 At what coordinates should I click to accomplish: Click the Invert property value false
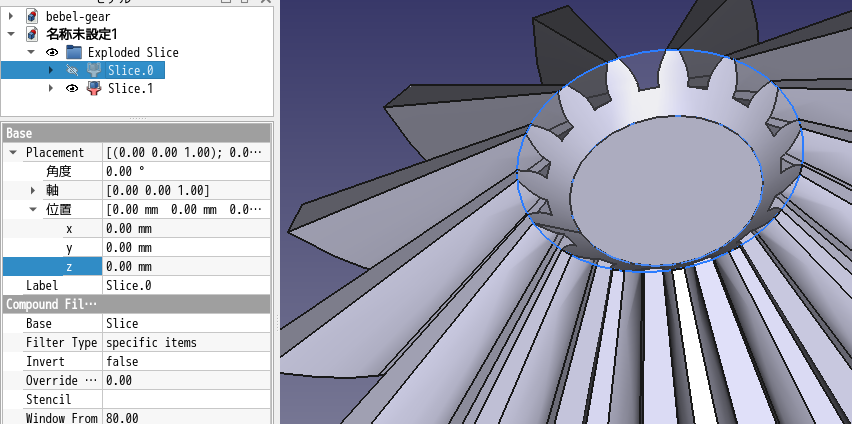[186, 361]
